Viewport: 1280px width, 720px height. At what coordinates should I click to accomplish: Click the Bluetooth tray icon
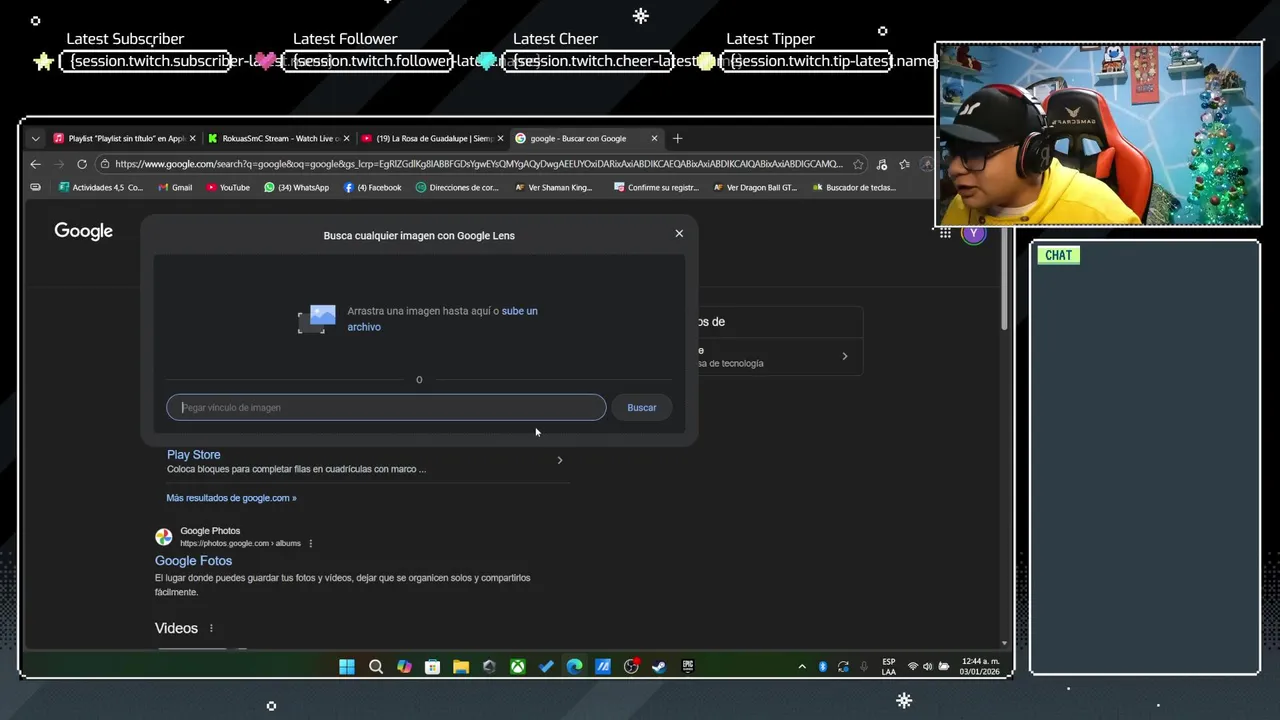click(823, 667)
